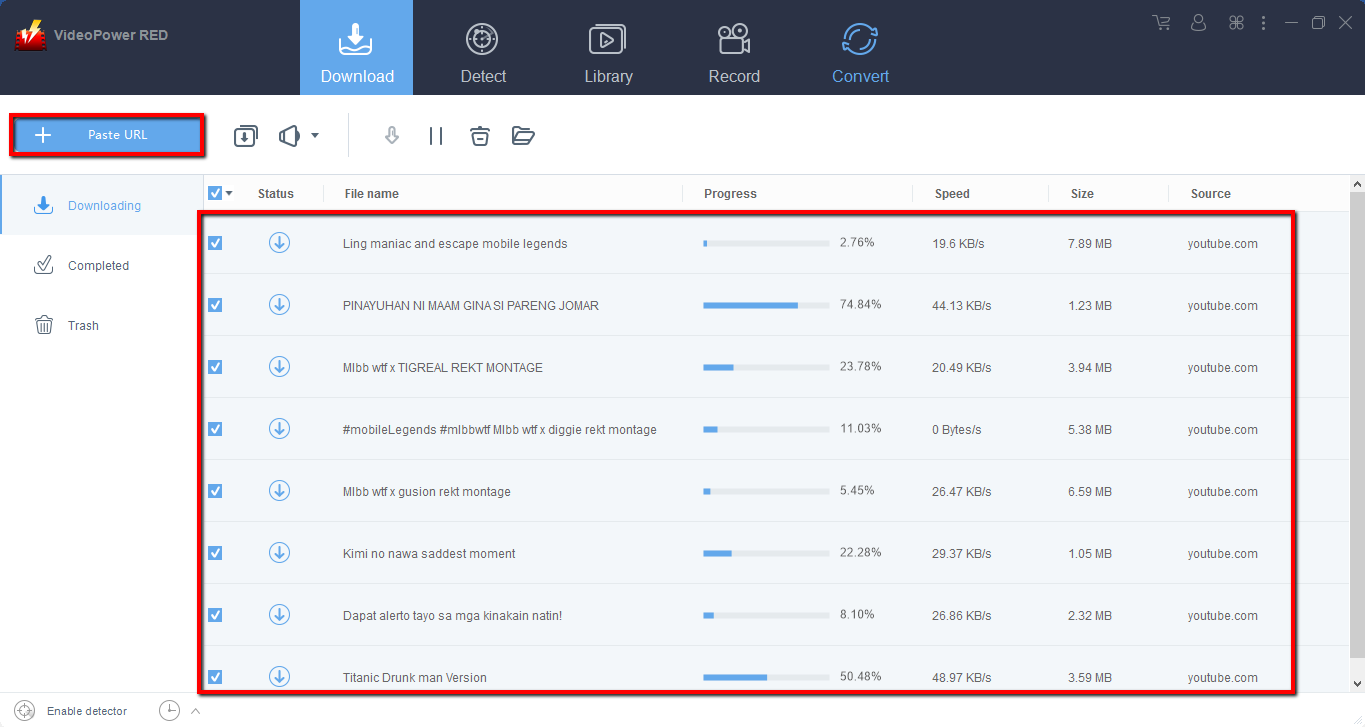Toggle checkbox for Kimi no nawa saddest moment
1365x727 pixels.
[215, 553]
